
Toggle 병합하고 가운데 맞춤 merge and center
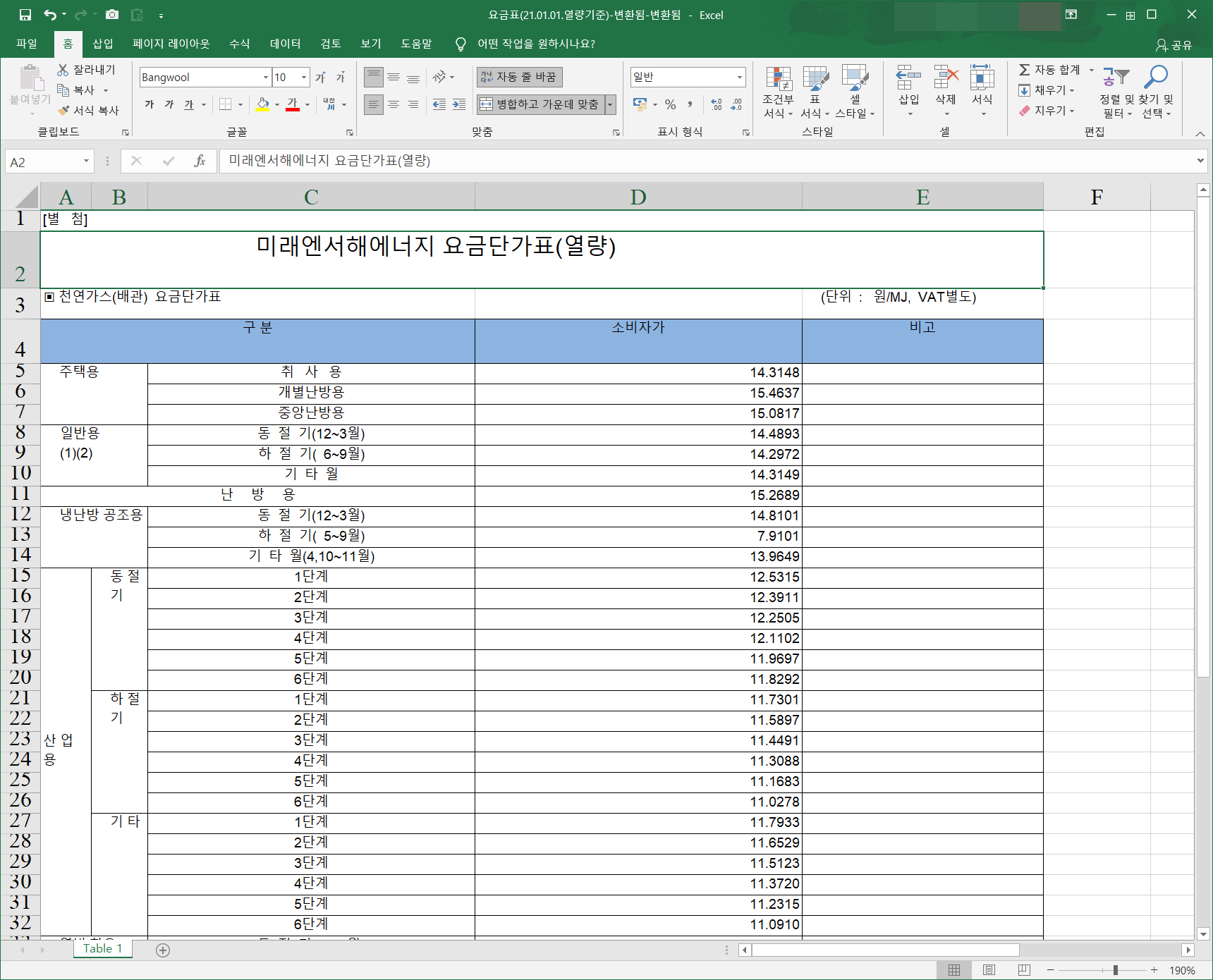point(540,104)
